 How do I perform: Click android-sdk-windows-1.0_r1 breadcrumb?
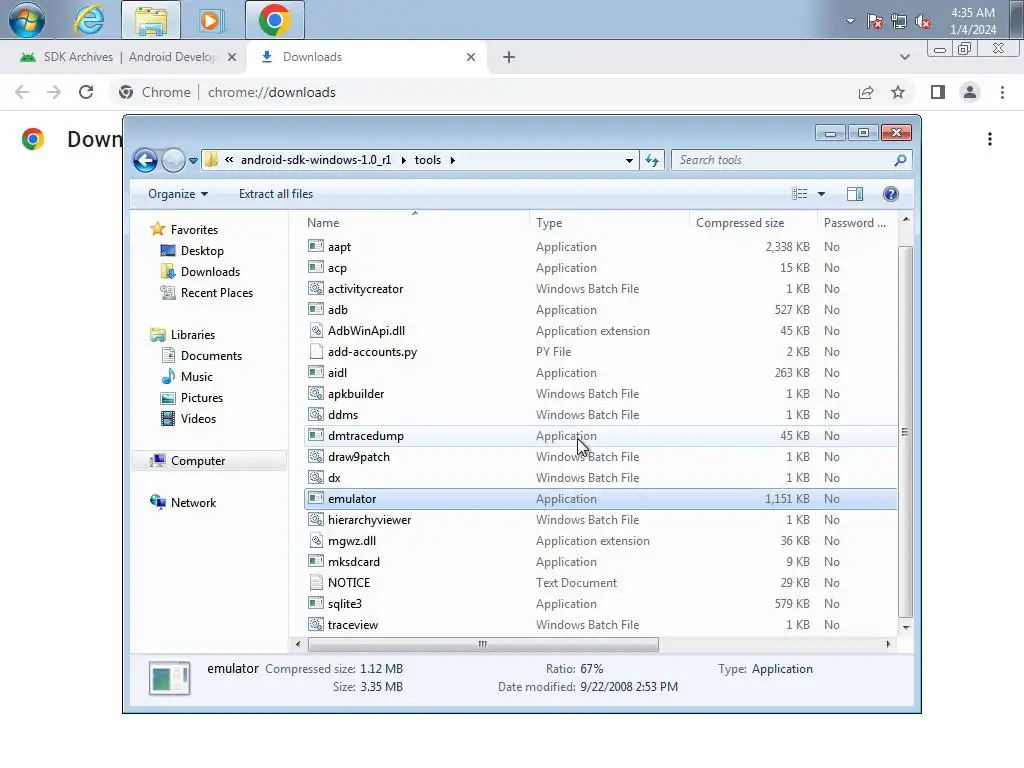coord(316,160)
